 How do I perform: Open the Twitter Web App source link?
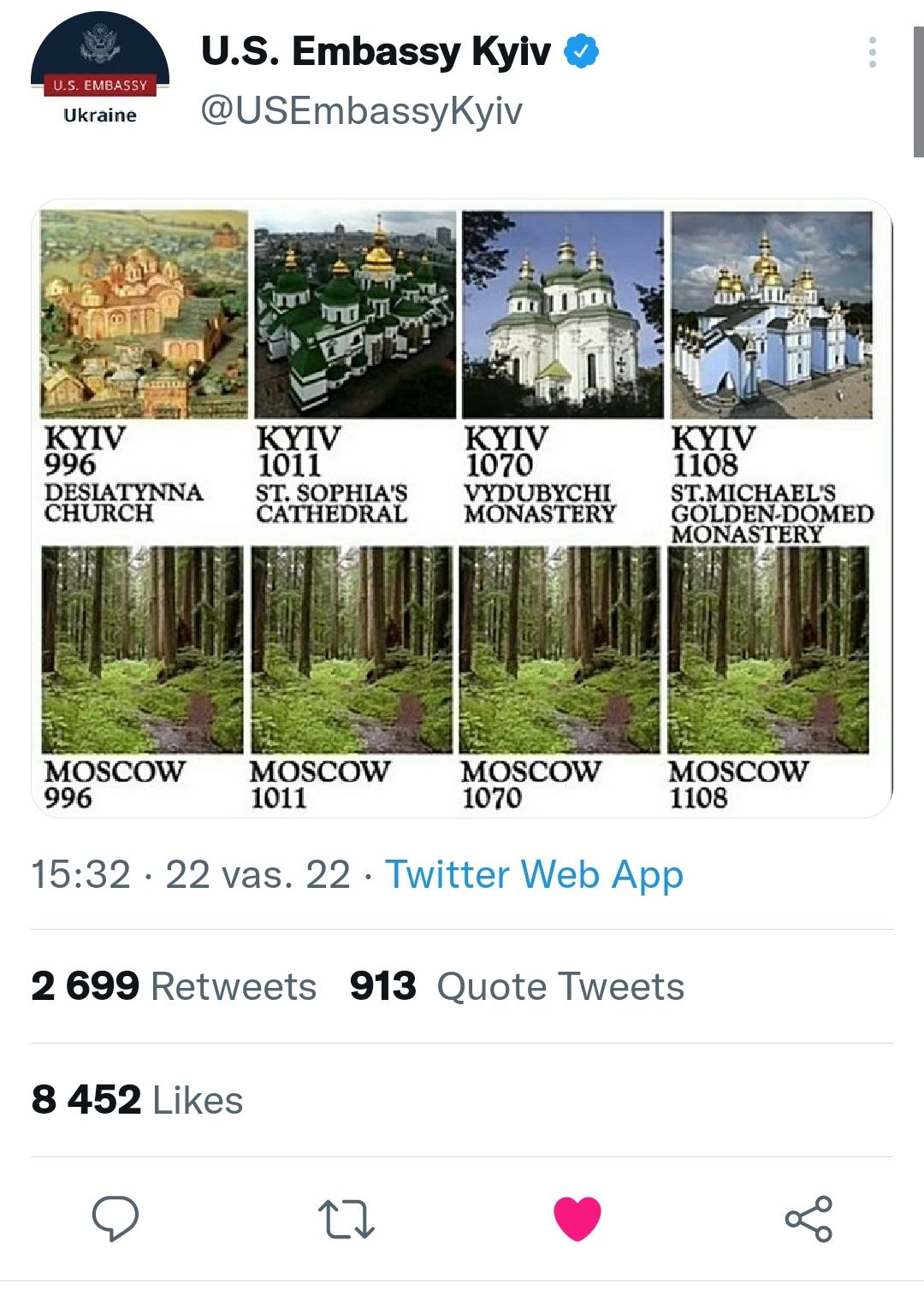click(x=534, y=874)
